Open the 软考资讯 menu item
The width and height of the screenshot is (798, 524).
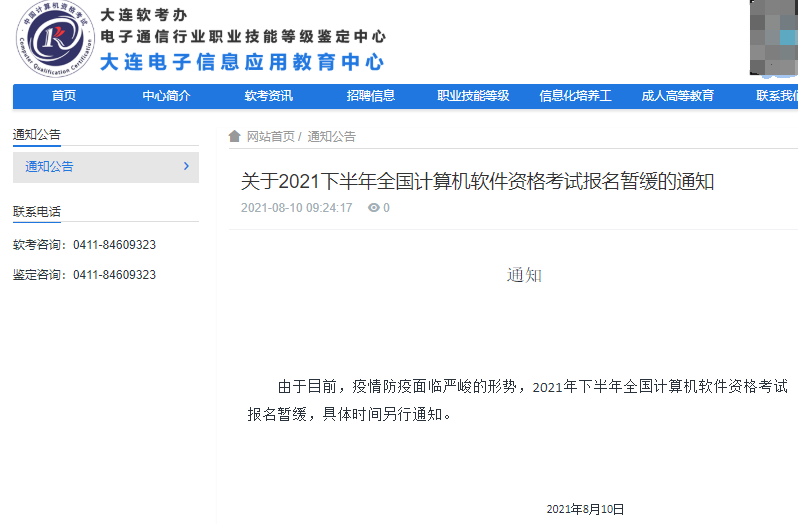coord(268,96)
